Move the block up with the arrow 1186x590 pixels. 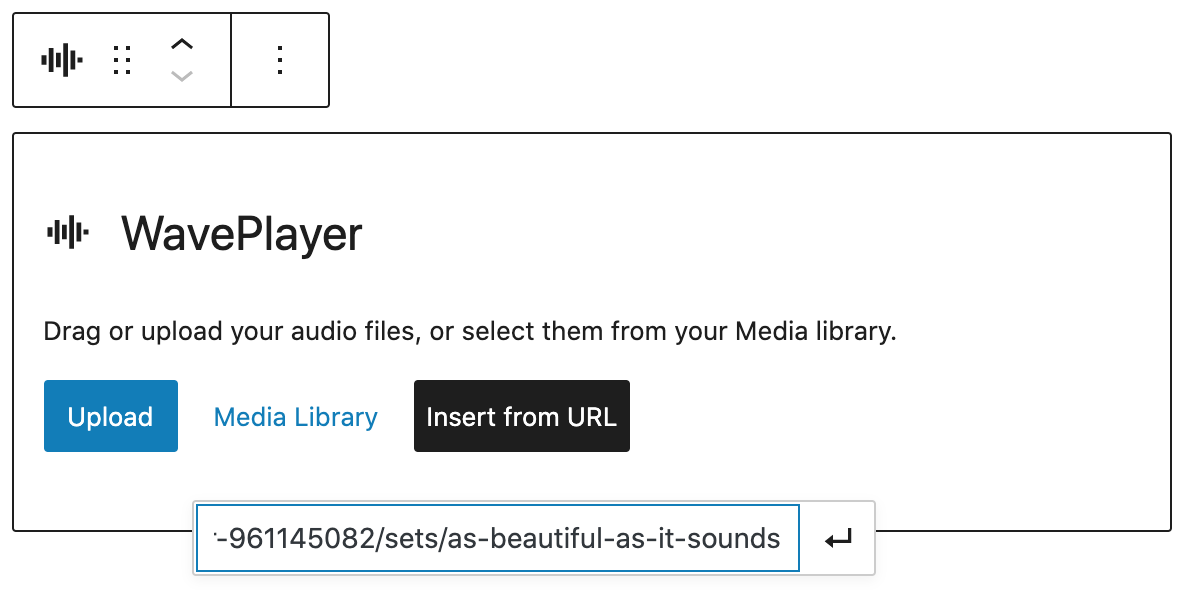tap(181, 45)
